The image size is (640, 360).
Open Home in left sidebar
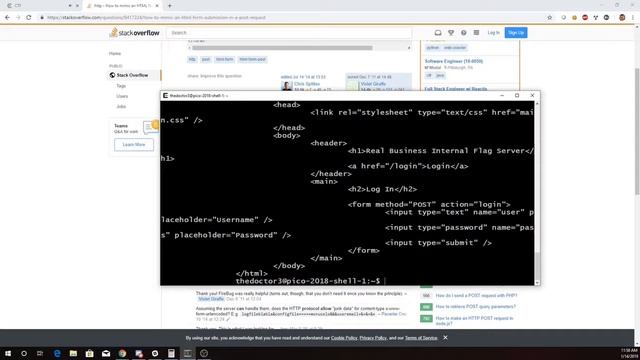click(x=115, y=53)
